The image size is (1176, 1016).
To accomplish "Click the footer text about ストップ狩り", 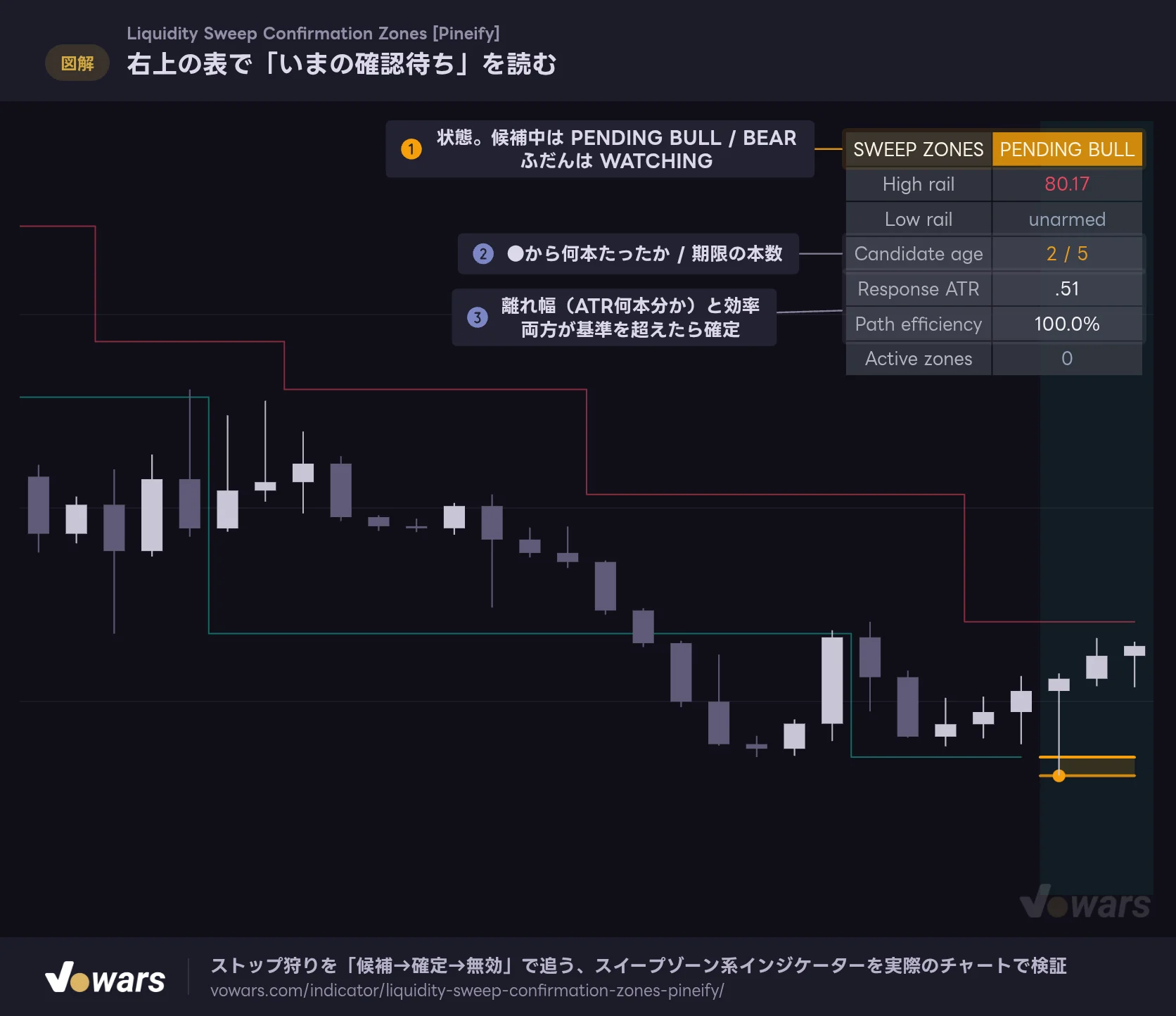I will (x=639, y=966).
